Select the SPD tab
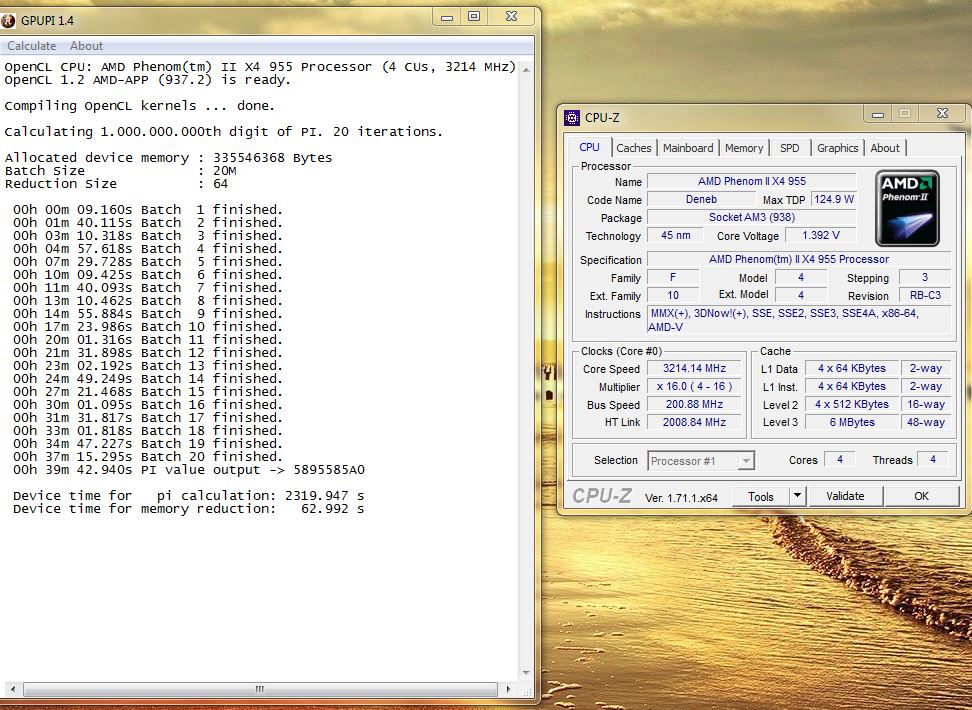 tap(790, 148)
